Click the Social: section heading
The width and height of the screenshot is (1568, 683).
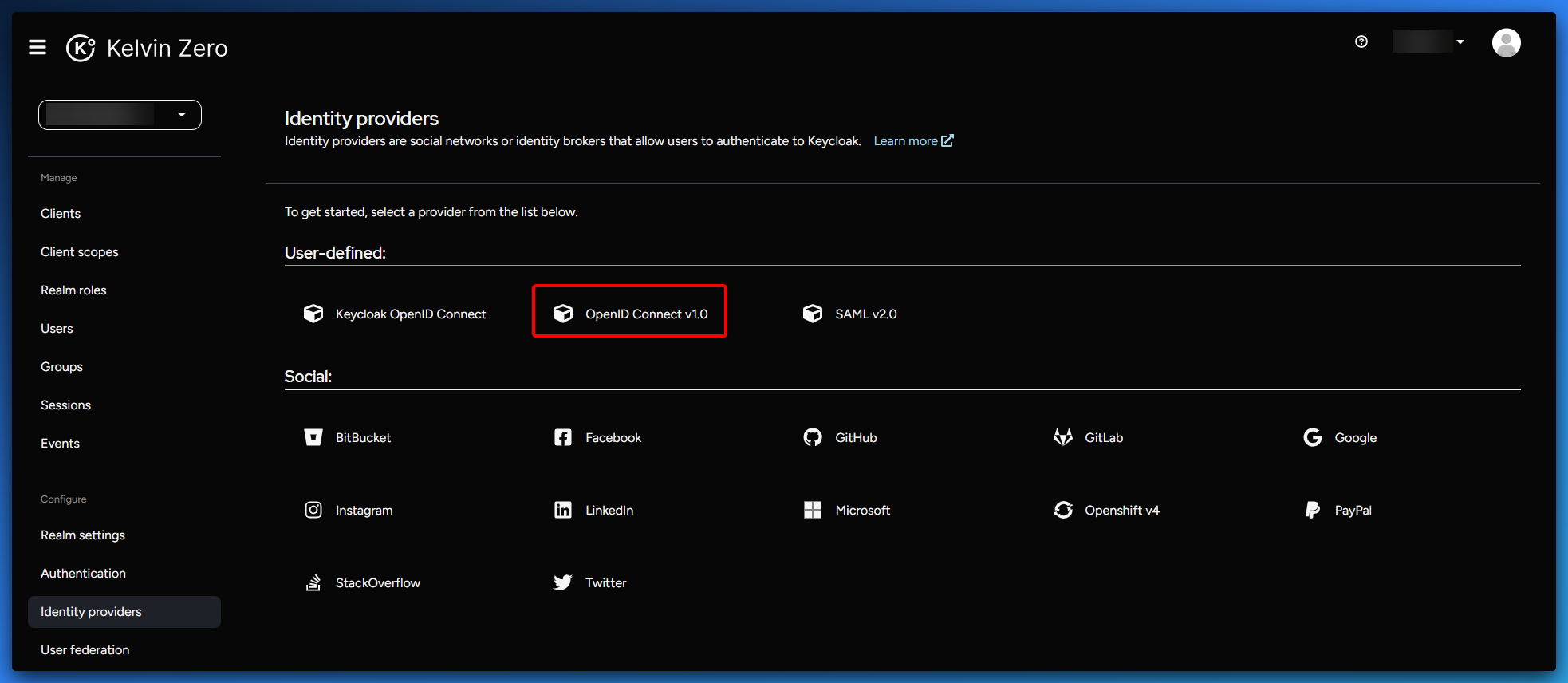coord(308,377)
